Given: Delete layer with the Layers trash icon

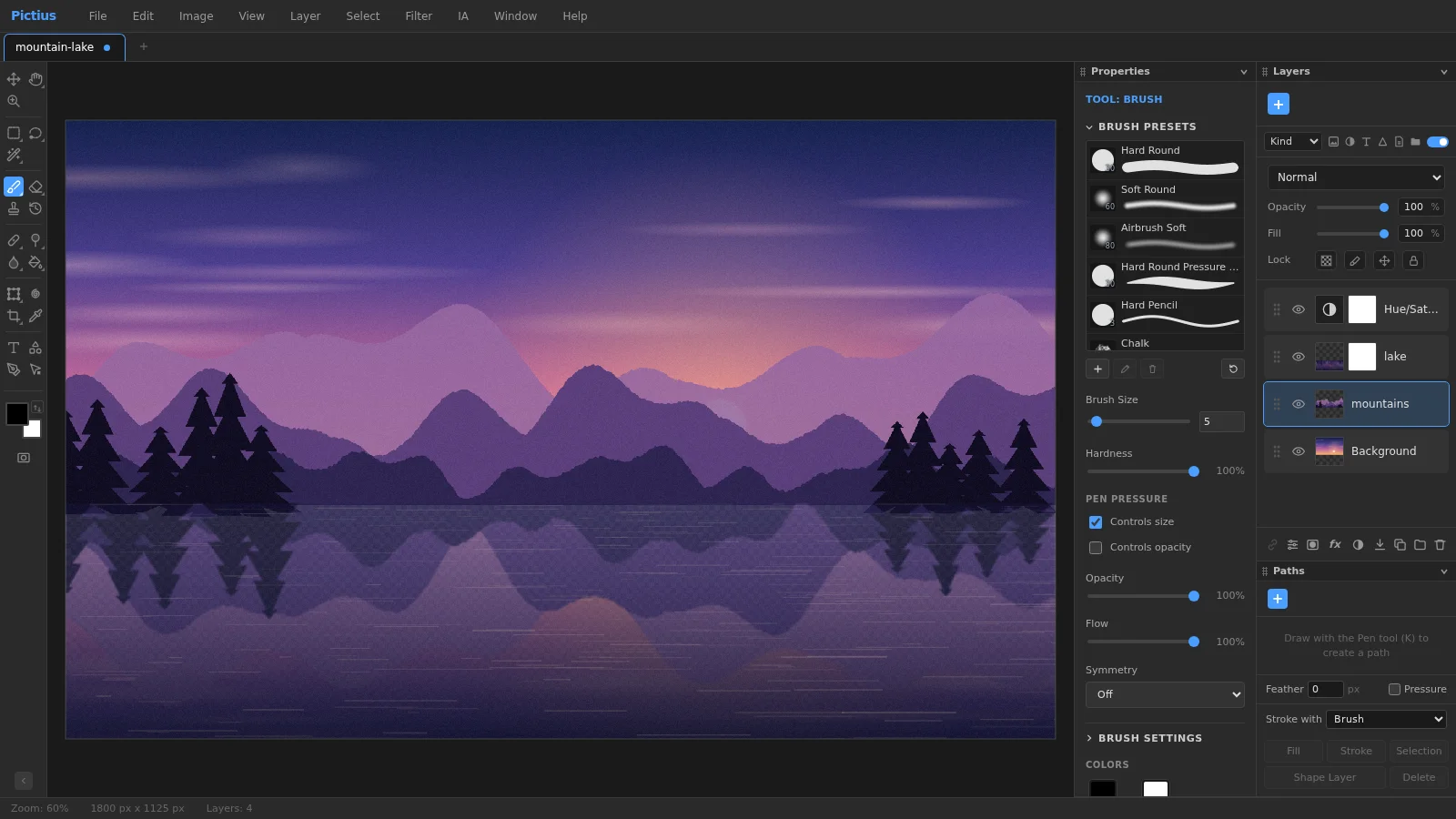Looking at the screenshot, I should (x=1440, y=544).
